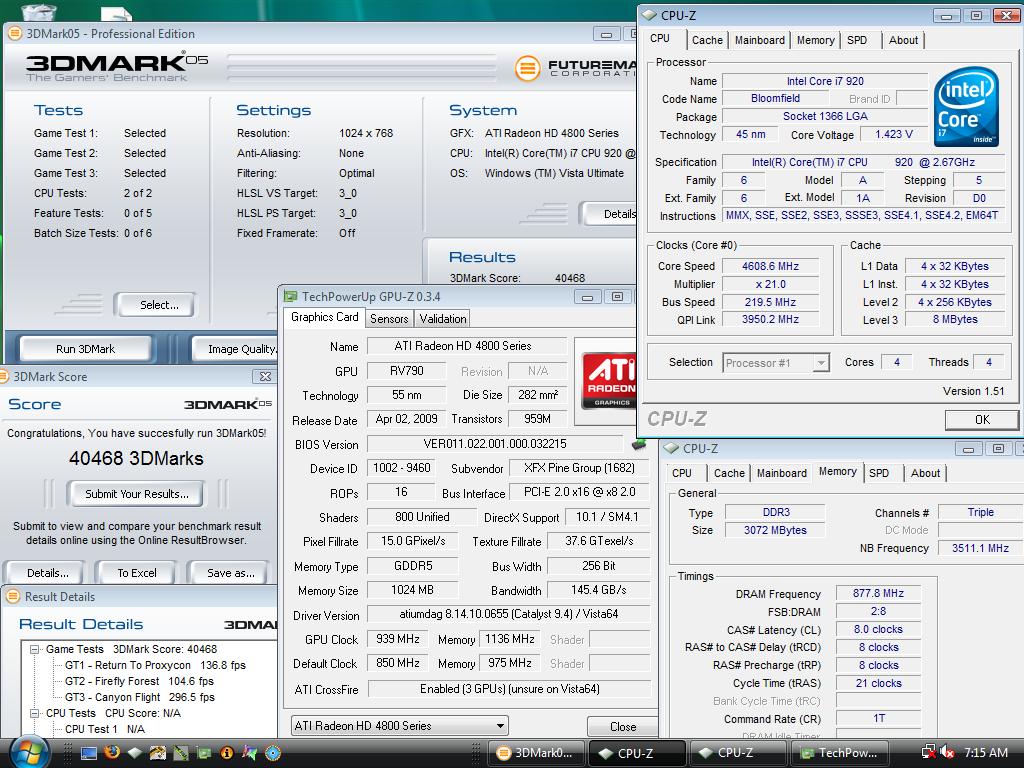Launch CPU-Z from the quick launch diamond icon
The image size is (1024, 768).
[x=135, y=753]
